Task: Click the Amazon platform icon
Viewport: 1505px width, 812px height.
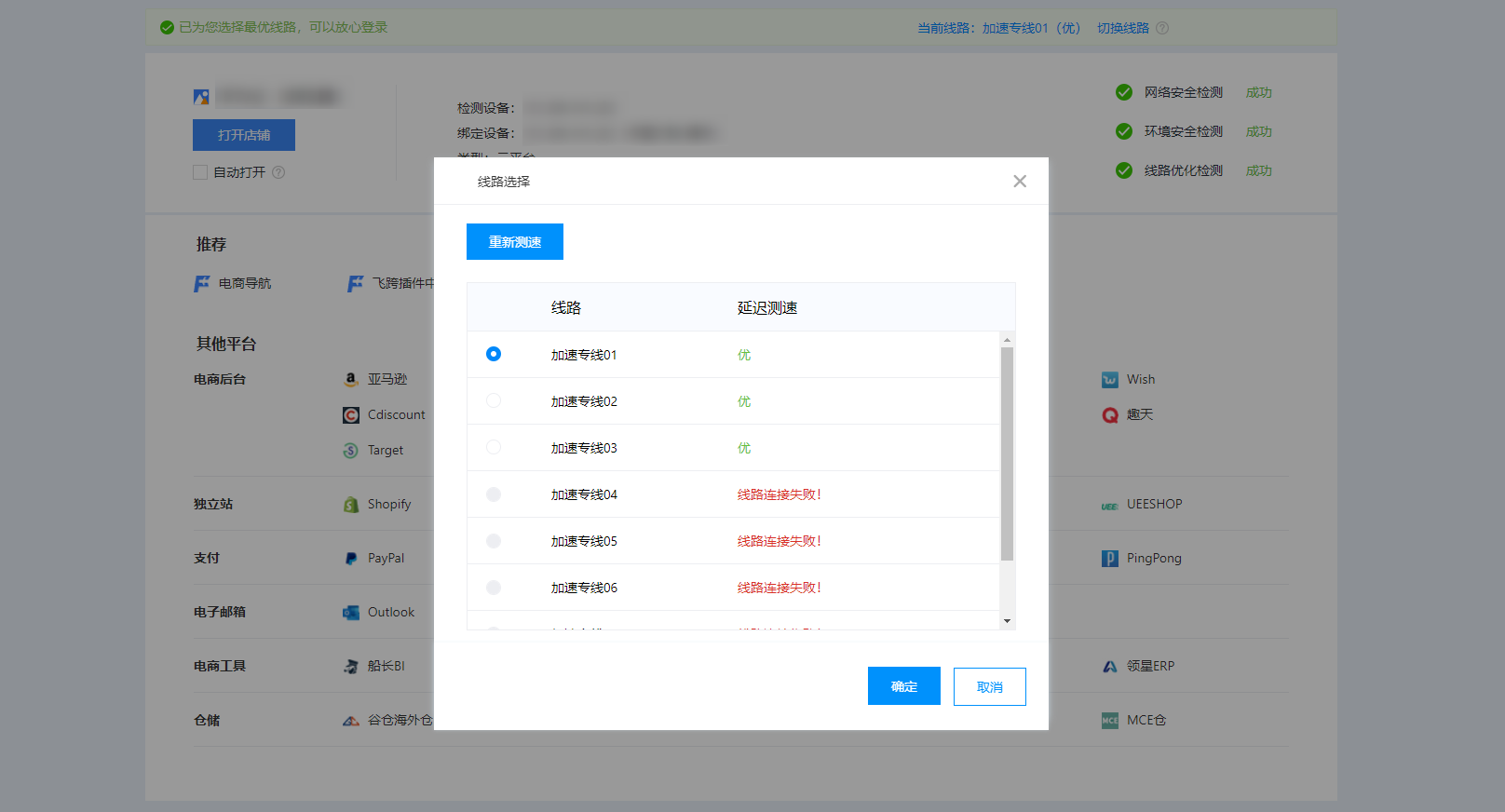Action: (351, 379)
